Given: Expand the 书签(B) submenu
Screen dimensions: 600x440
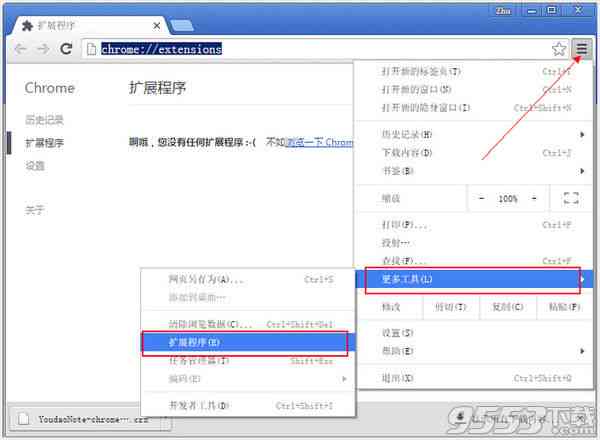Looking at the screenshot, I should click(x=474, y=171).
